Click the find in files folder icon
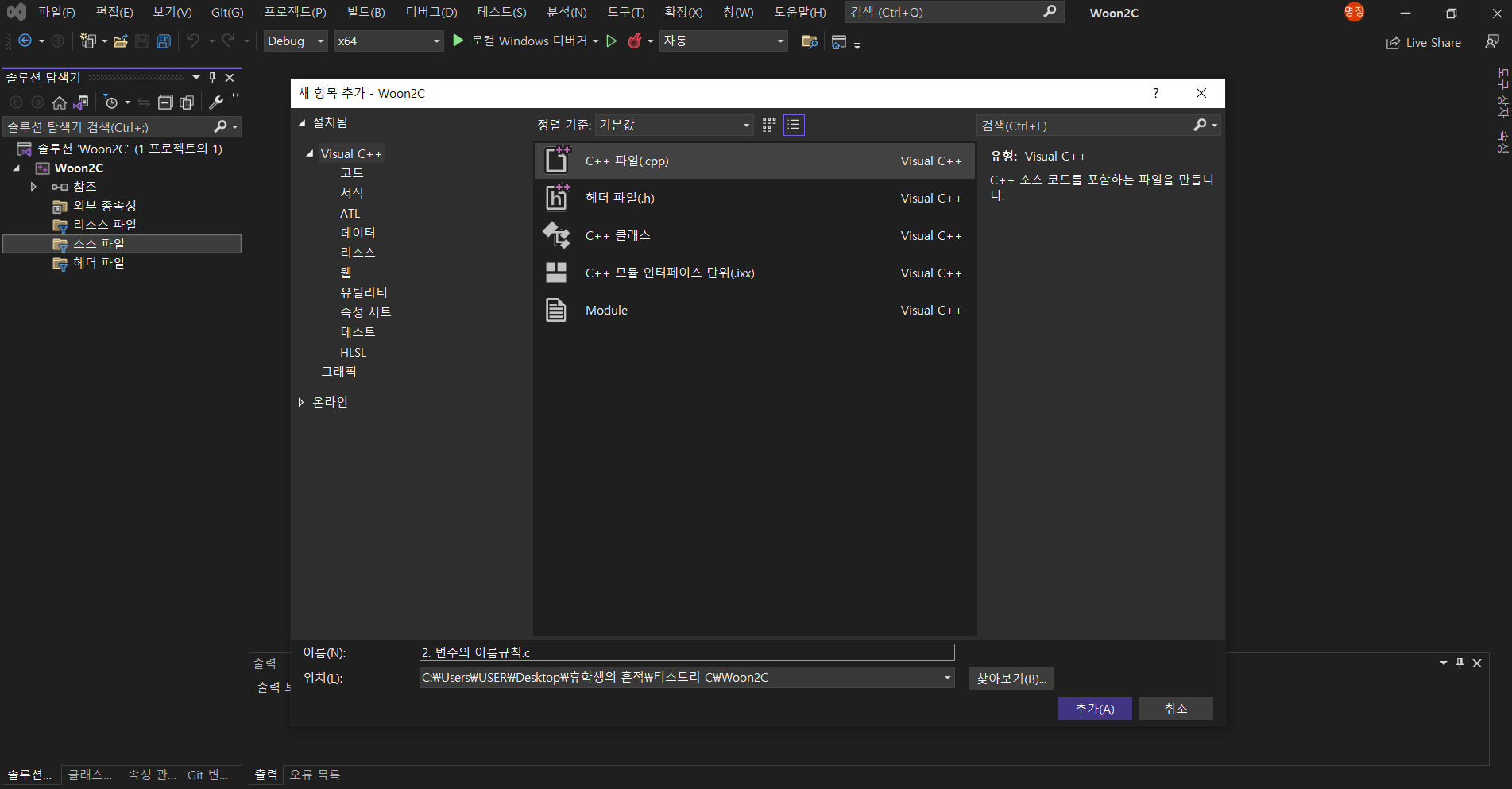Image resolution: width=1512 pixels, height=789 pixels. 810,41
